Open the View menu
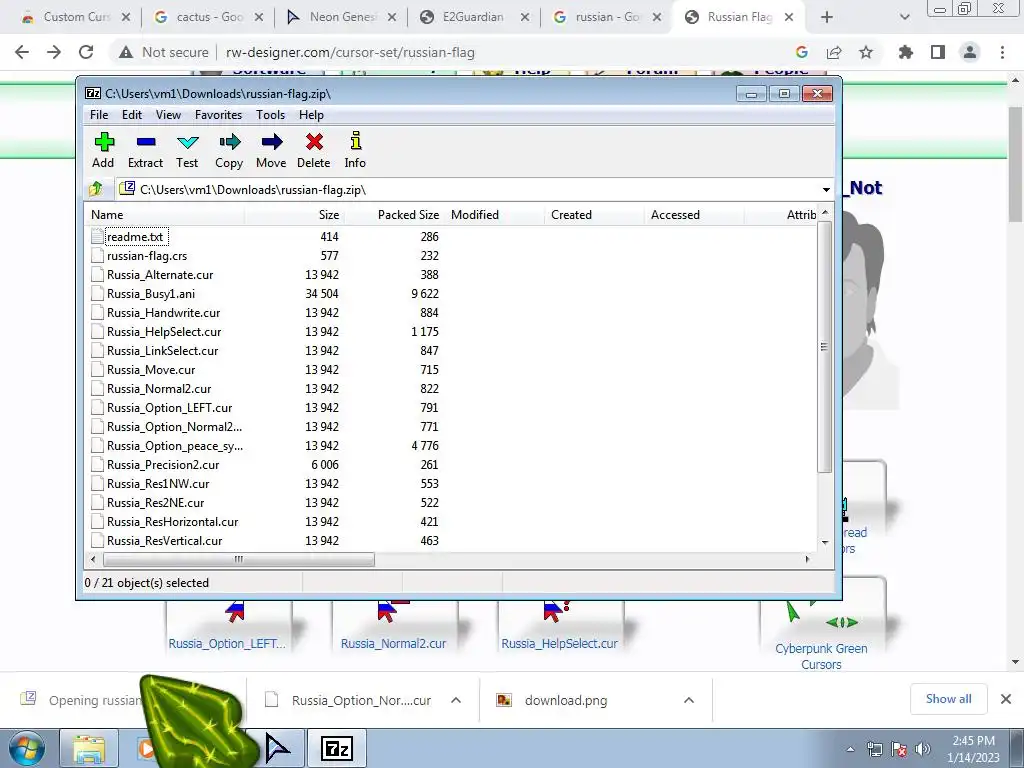 [168, 115]
